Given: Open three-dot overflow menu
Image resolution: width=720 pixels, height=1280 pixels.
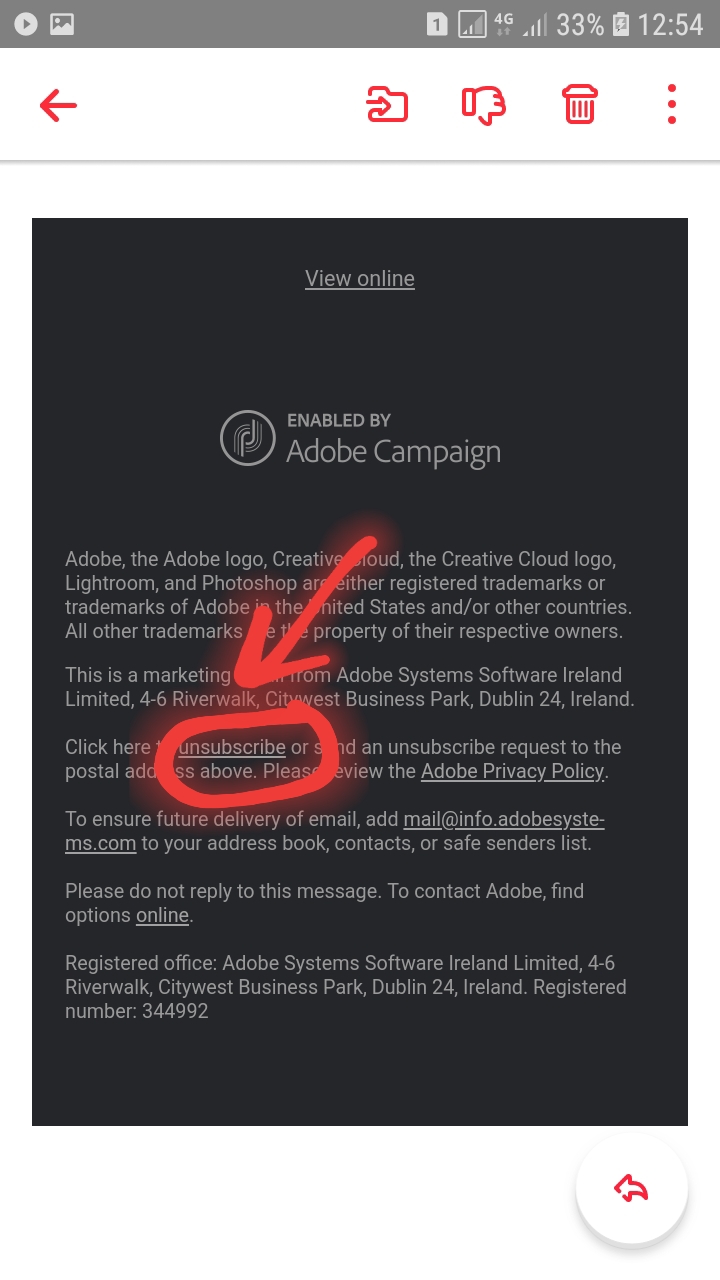Looking at the screenshot, I should pyautogui.click(x=672, y=104).
